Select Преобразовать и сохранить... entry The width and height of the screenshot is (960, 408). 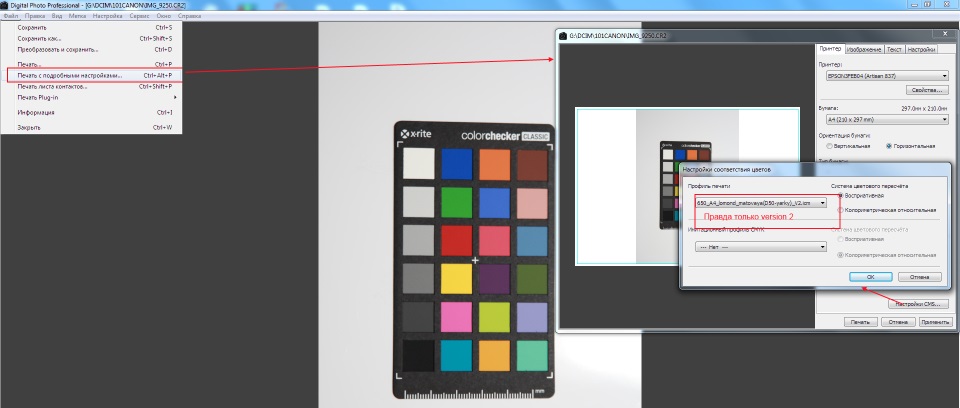pos(91,50)
